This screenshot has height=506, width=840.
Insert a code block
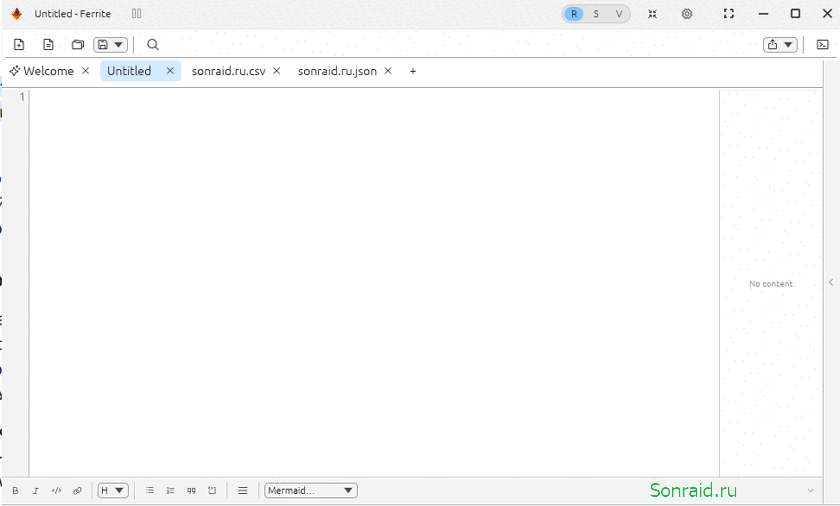click(212, 490)
